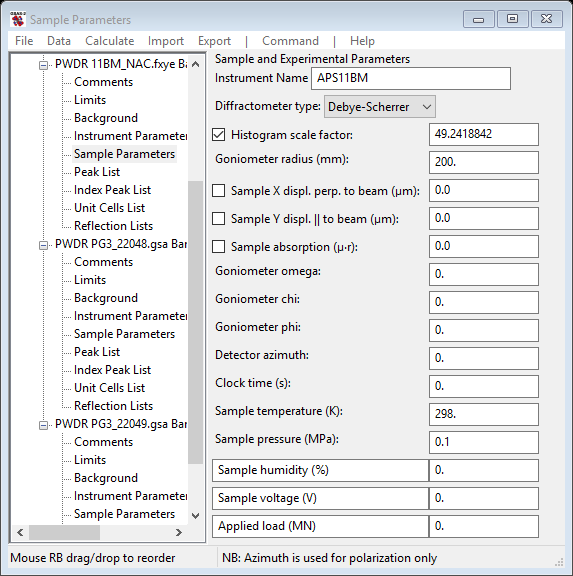Click the Sample temperature (K) field
The width and height of the screenshot is (573, 576).
484,414
